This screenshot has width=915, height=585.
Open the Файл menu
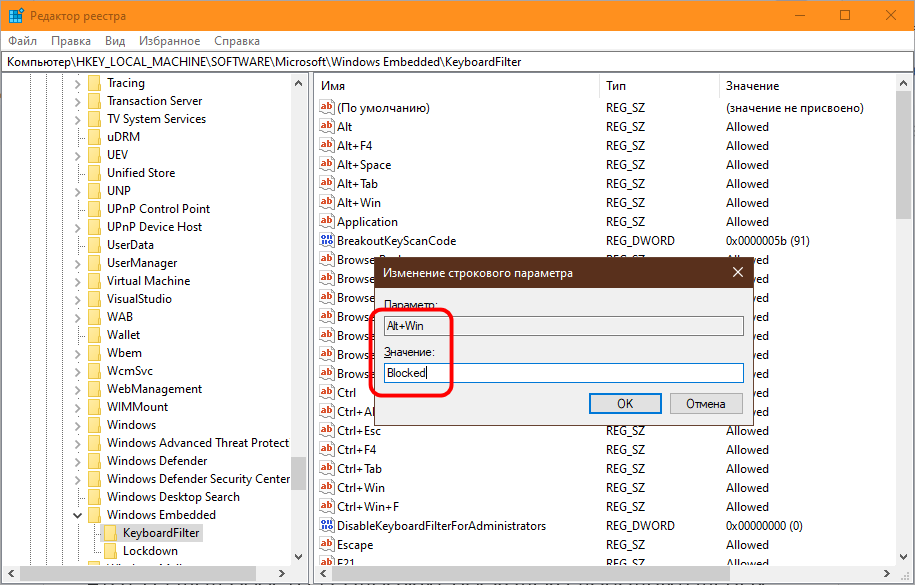pyautogui.click(x=22, y=41)
